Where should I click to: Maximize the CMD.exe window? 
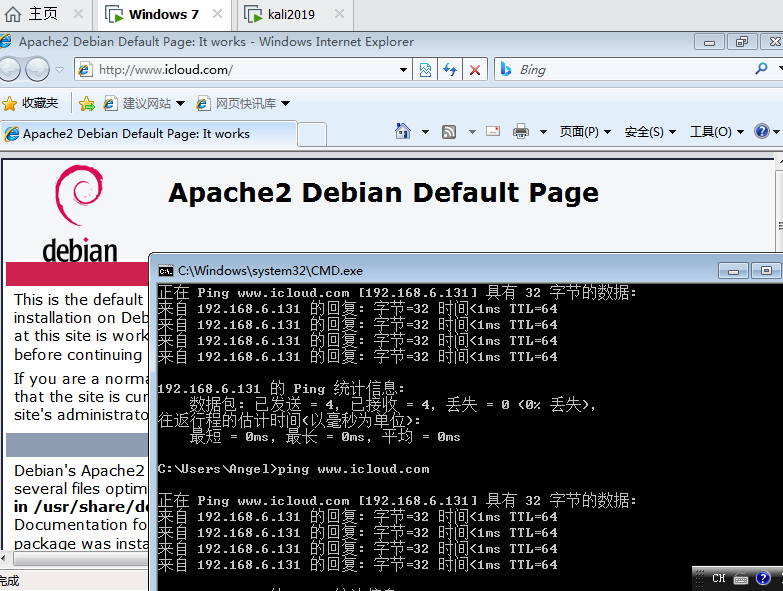click(x=766, y=271)
